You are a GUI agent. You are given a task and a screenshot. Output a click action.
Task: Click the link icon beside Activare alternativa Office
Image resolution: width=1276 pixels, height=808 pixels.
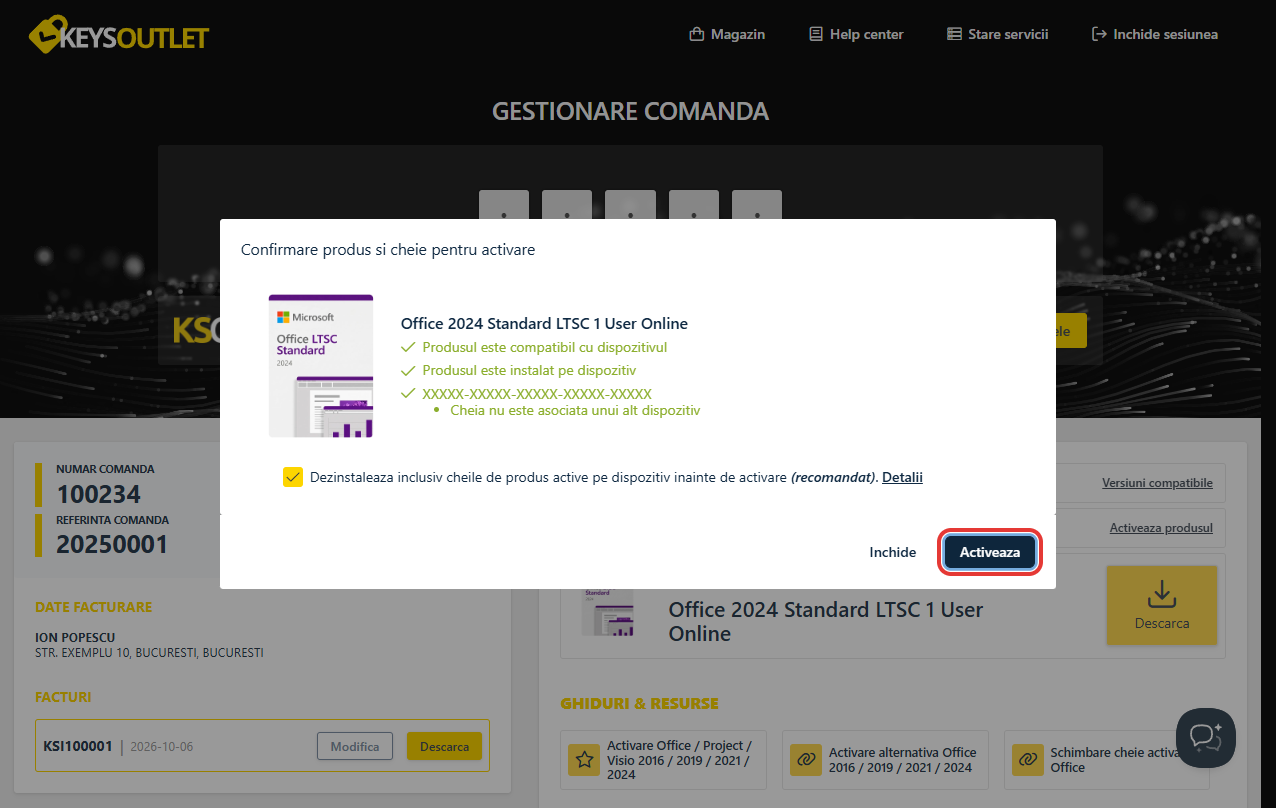click(x=805, y=760)
